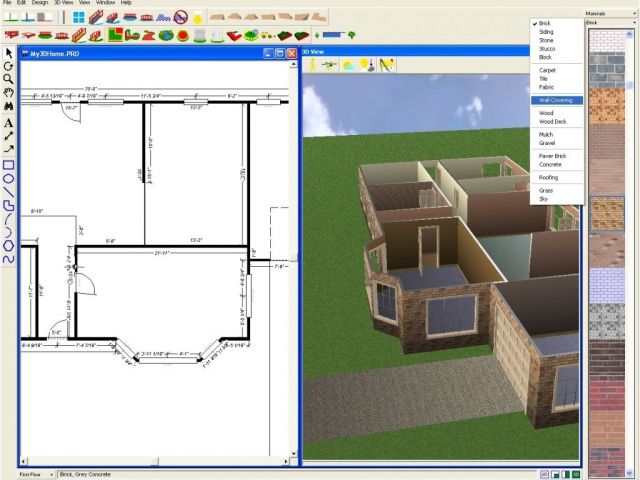Choose the circle drawing tool
Image resolution: width=640 pixels, height=480 pixels.
8,178
